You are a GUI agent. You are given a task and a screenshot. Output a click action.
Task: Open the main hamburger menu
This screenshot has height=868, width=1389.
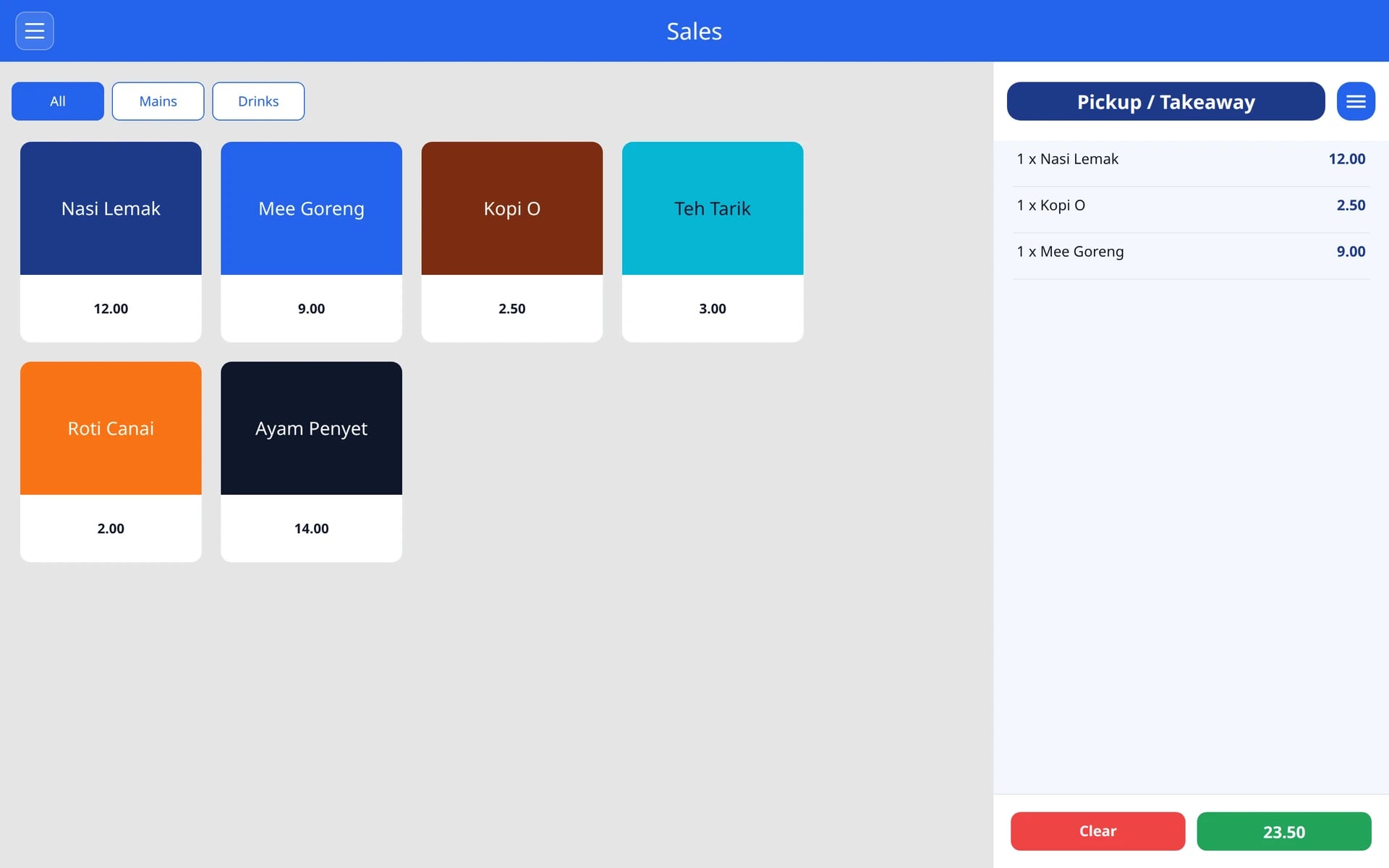click(35, 31)
